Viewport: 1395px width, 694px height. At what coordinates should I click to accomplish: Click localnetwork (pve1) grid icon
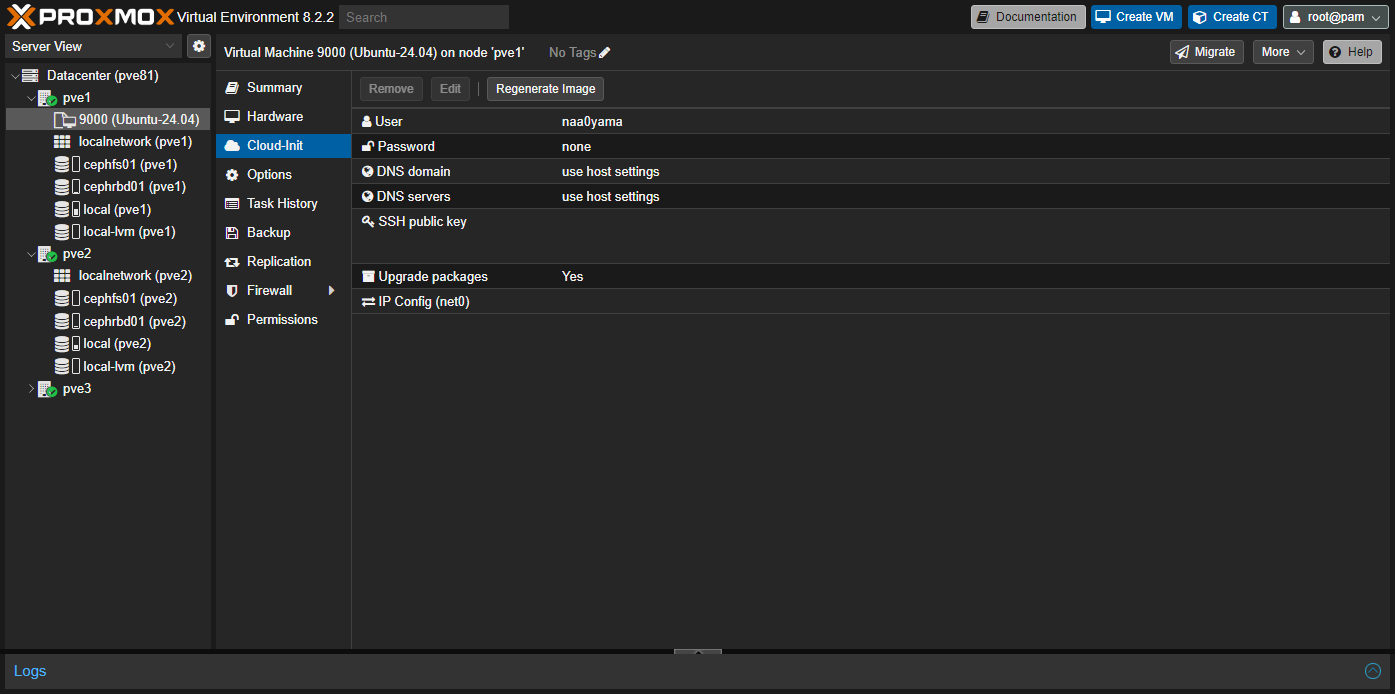click(62, 142)
